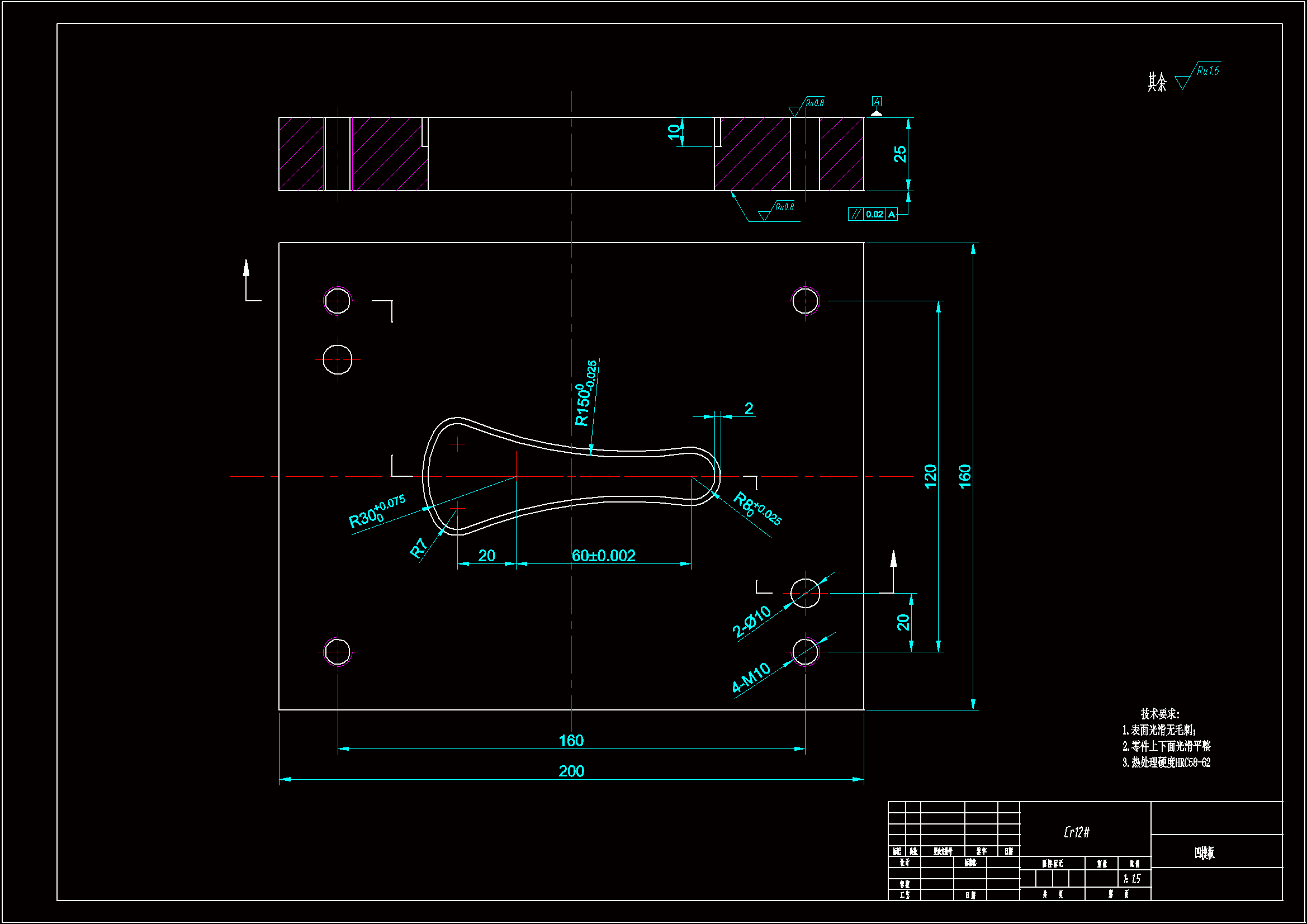Image resolution: width=1307 pixels, height=924 pixels.
Task: Select the 200 overall width dimension text
Action: [x=571, y=771]
